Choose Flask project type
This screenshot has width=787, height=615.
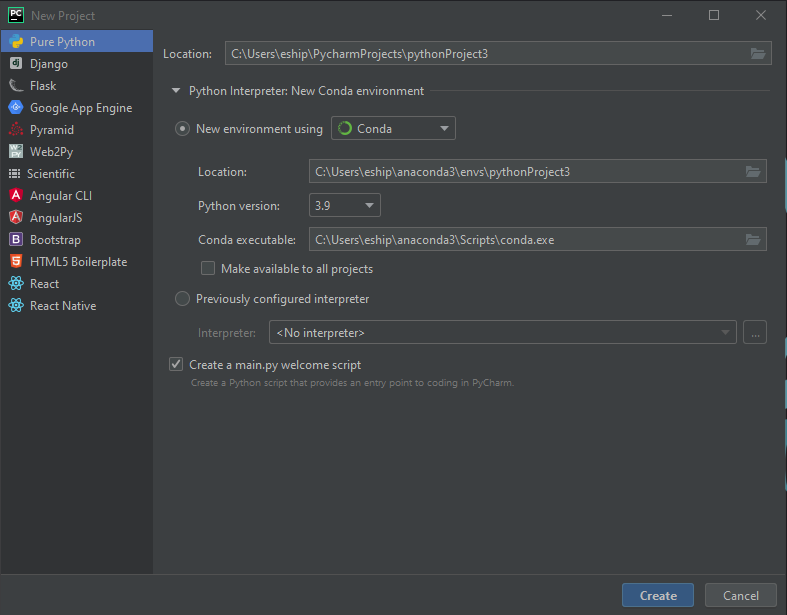77,86
